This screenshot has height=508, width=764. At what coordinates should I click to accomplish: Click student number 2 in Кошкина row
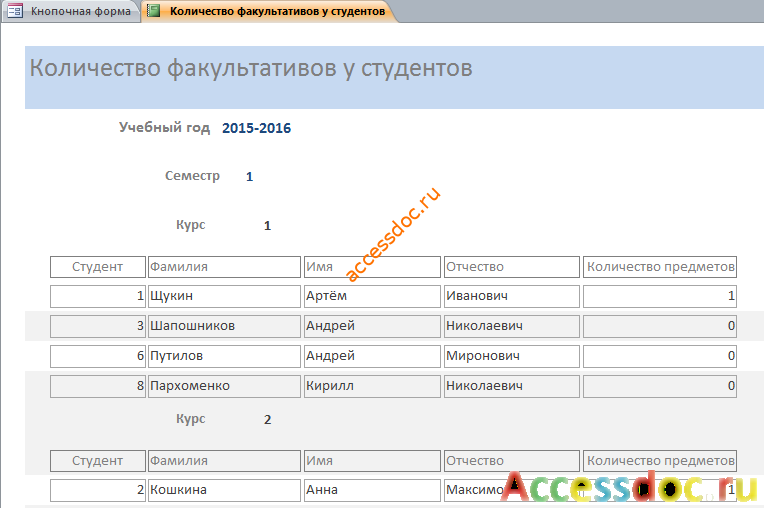98,490
